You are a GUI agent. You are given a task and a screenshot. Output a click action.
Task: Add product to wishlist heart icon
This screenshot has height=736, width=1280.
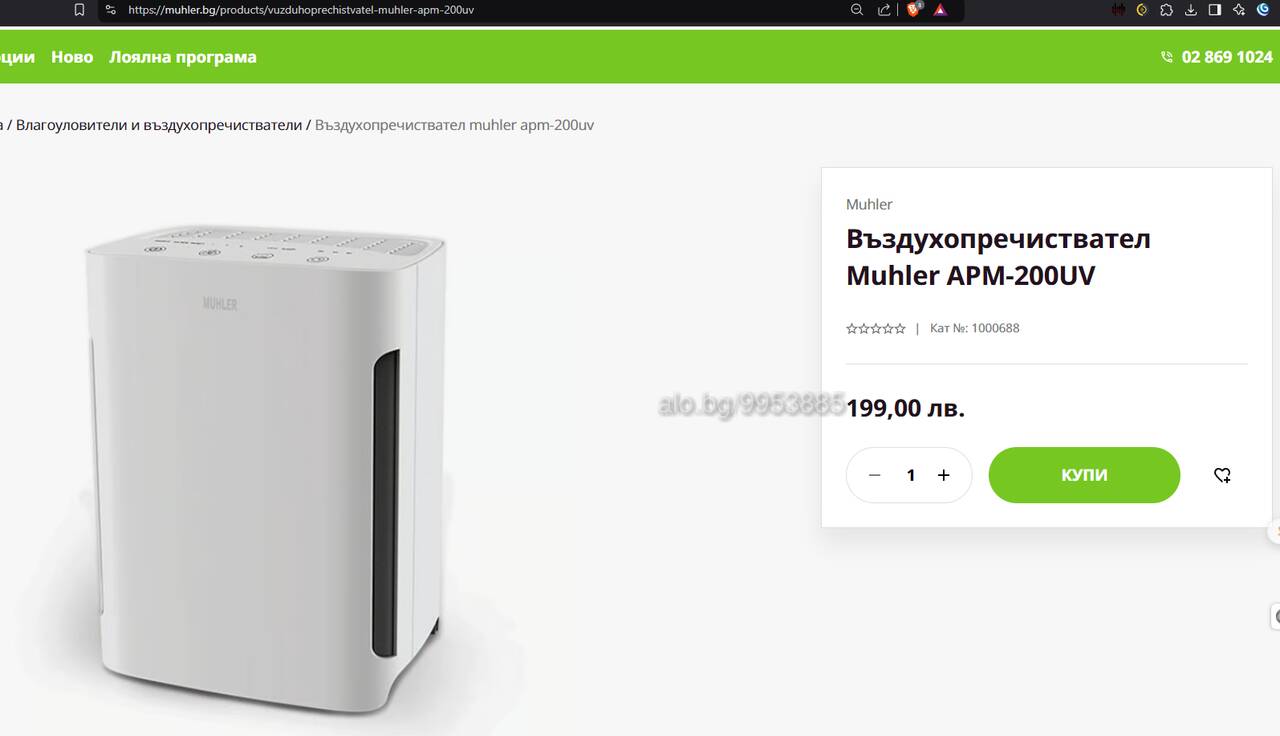tap(1222, 475)
